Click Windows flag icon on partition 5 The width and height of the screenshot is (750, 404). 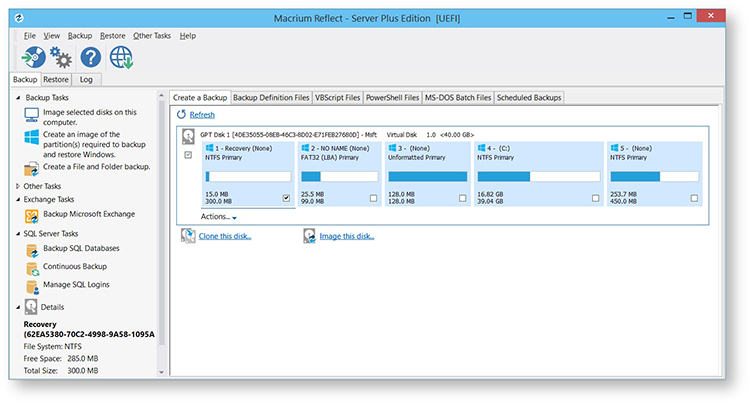click(x=614, y=148)
